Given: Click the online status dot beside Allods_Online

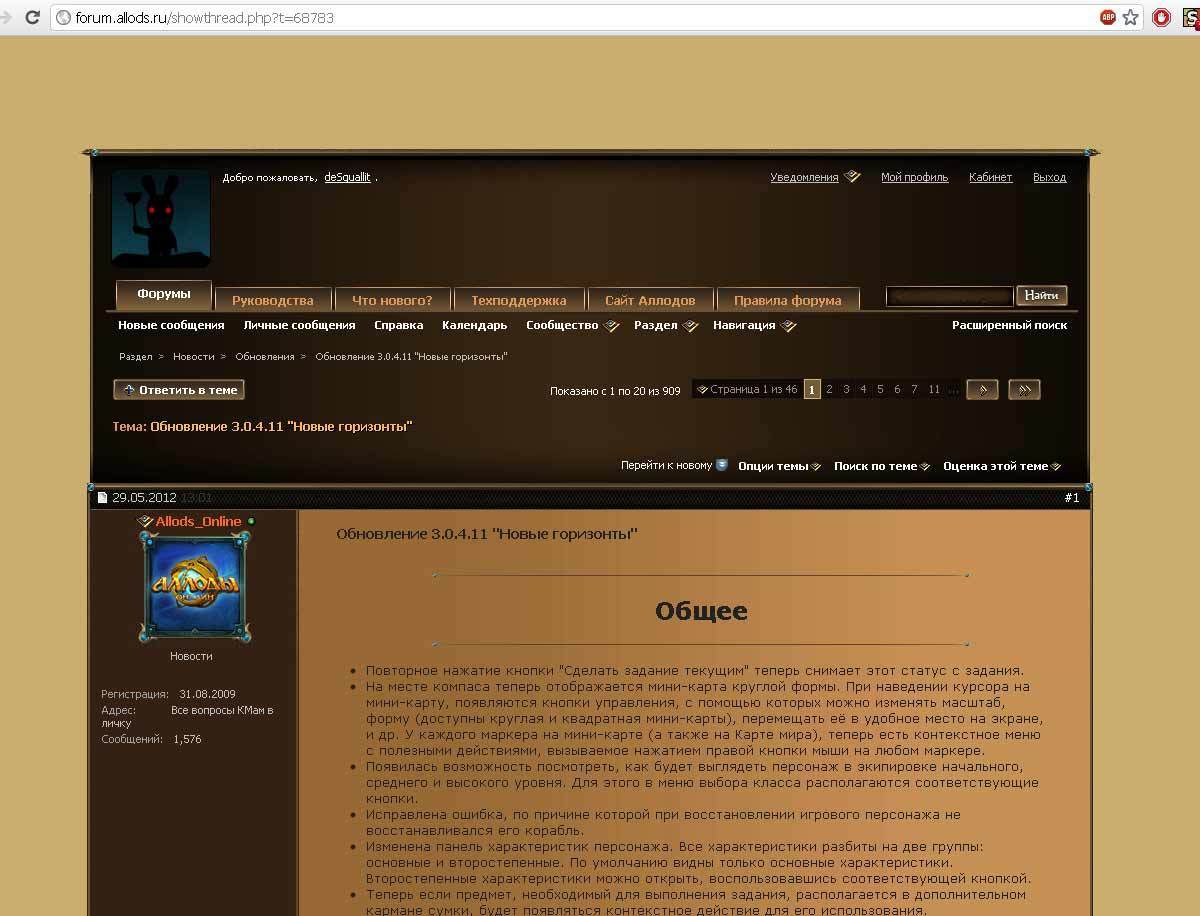Looking at the screenshot, I should pos(251,521).
